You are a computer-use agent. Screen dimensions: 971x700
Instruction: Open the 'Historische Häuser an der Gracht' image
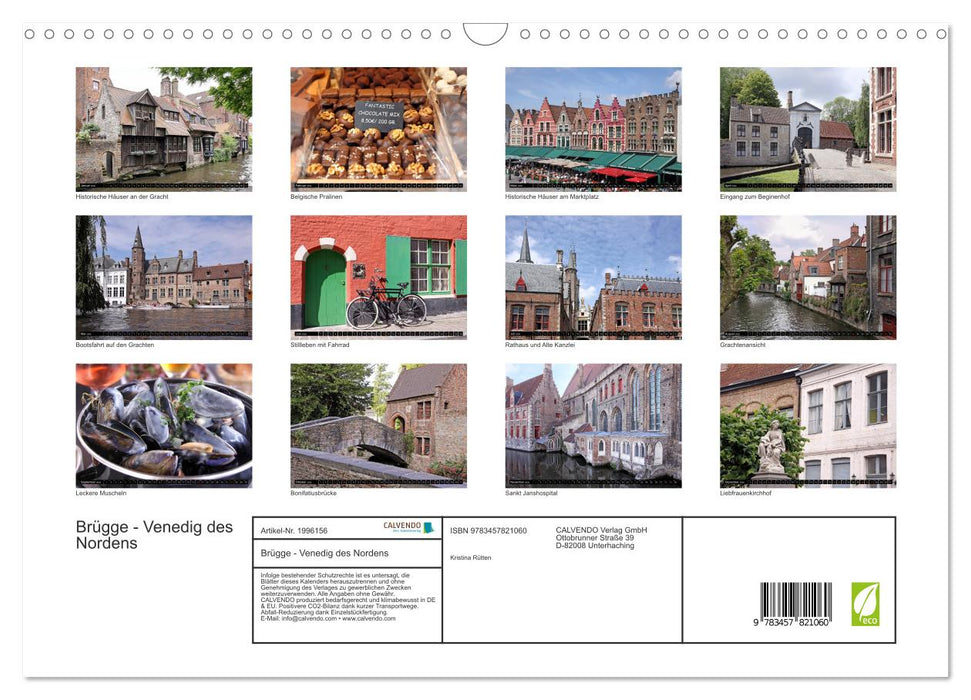pyautogui.click(x=163, y=128)
